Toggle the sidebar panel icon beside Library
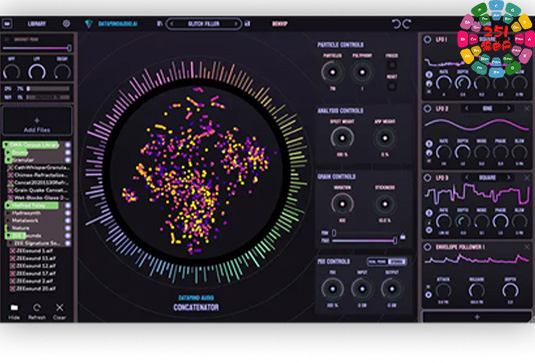This screenshot has width=535, height=363. tap(7, 24)
